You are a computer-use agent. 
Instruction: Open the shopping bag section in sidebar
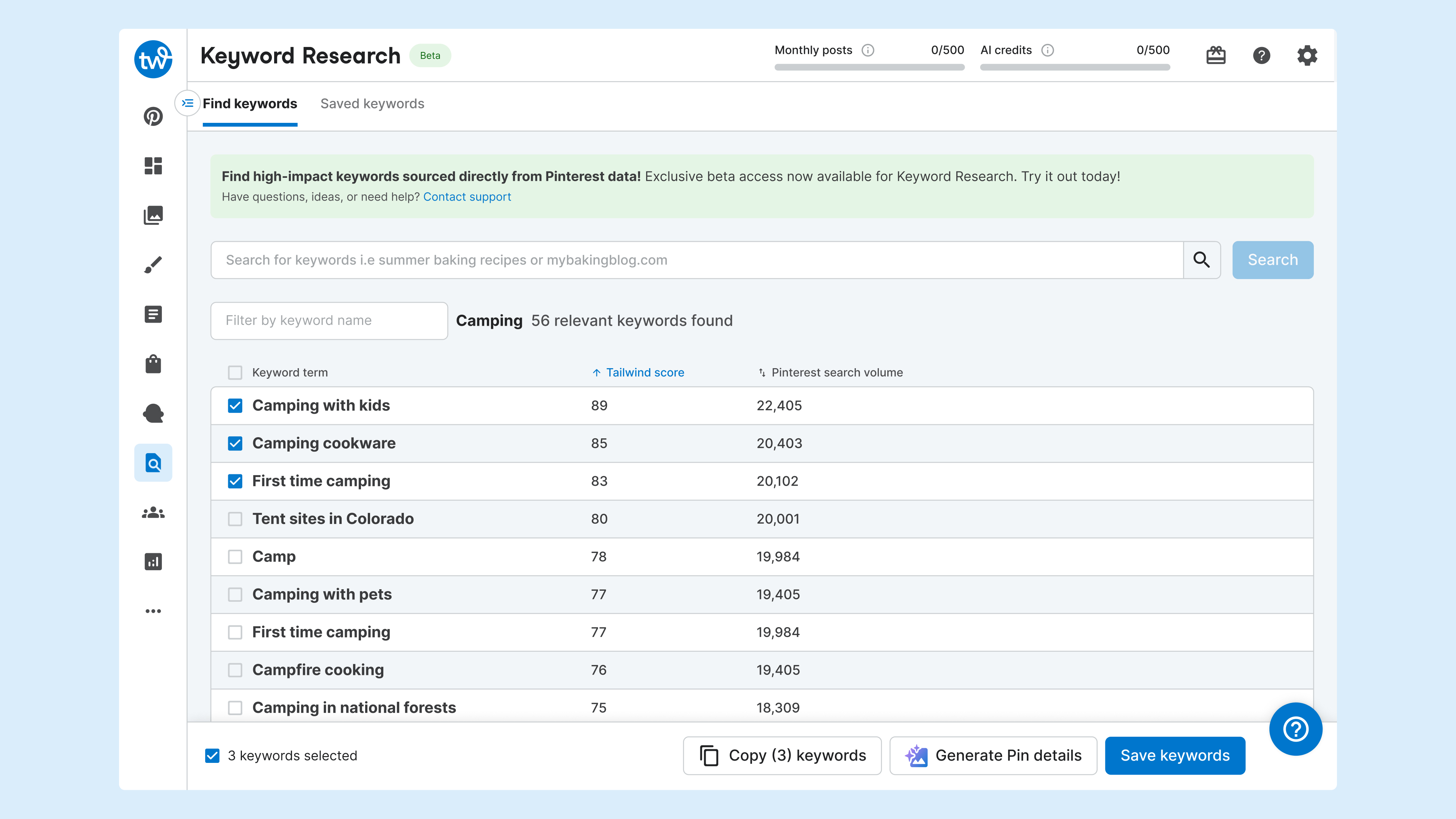153,364
